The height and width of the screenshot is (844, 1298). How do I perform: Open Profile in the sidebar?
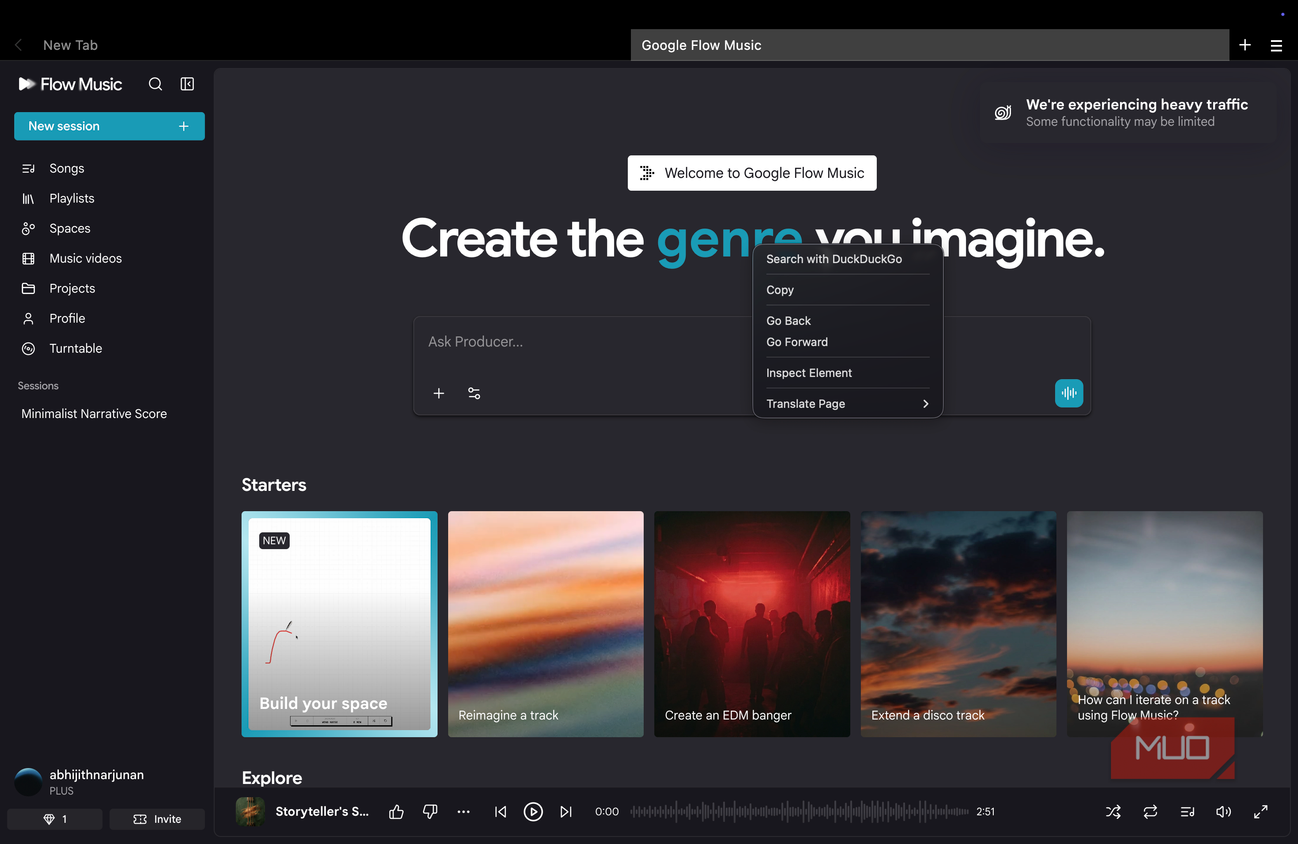(x=109, y=318)
